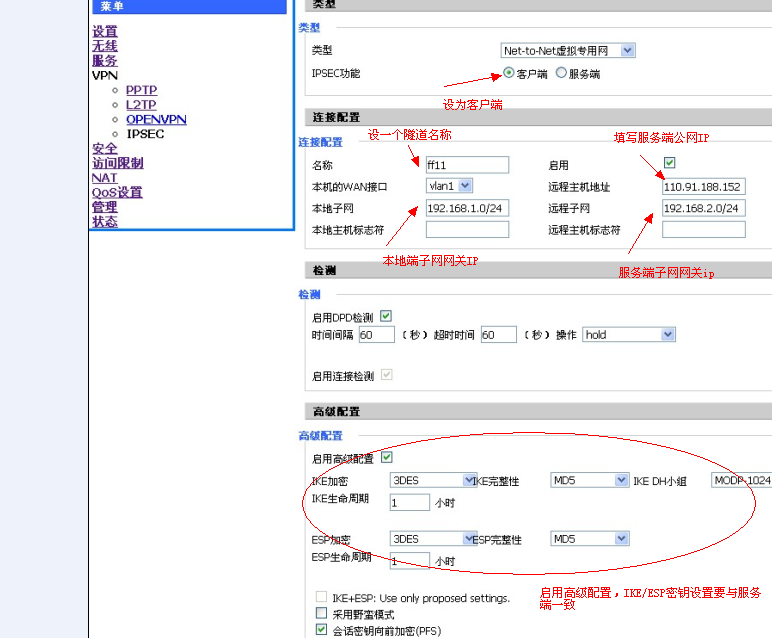Image resolution: width=772 pixels, height=638 pixels.
Task: Select the 客户端 radio button
Action: (x=509, y=73)
